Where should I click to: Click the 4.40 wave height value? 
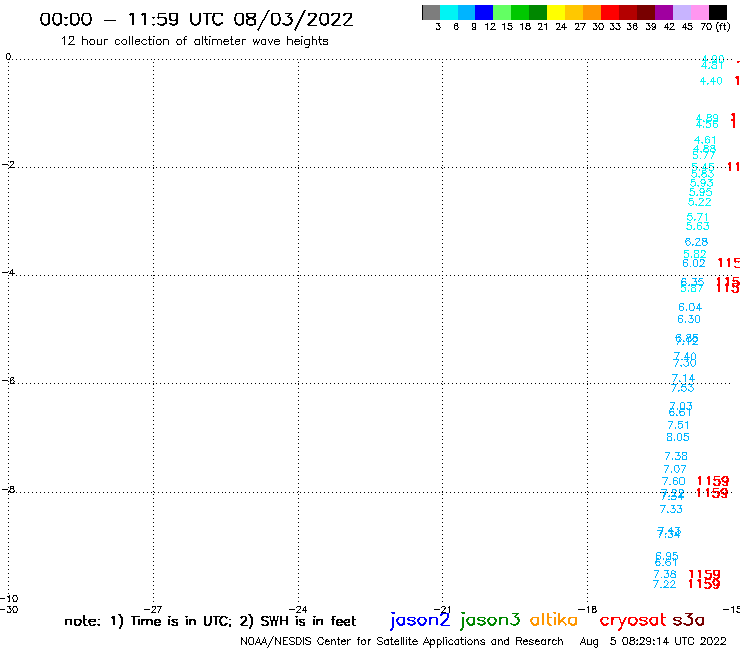point(711,81)
